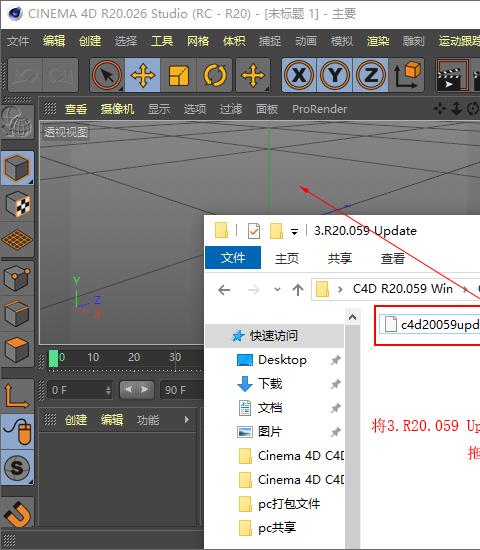Click navigation pane scroll up arrow
The height and width of the screenshot is (550, 480).
(353, 317)
